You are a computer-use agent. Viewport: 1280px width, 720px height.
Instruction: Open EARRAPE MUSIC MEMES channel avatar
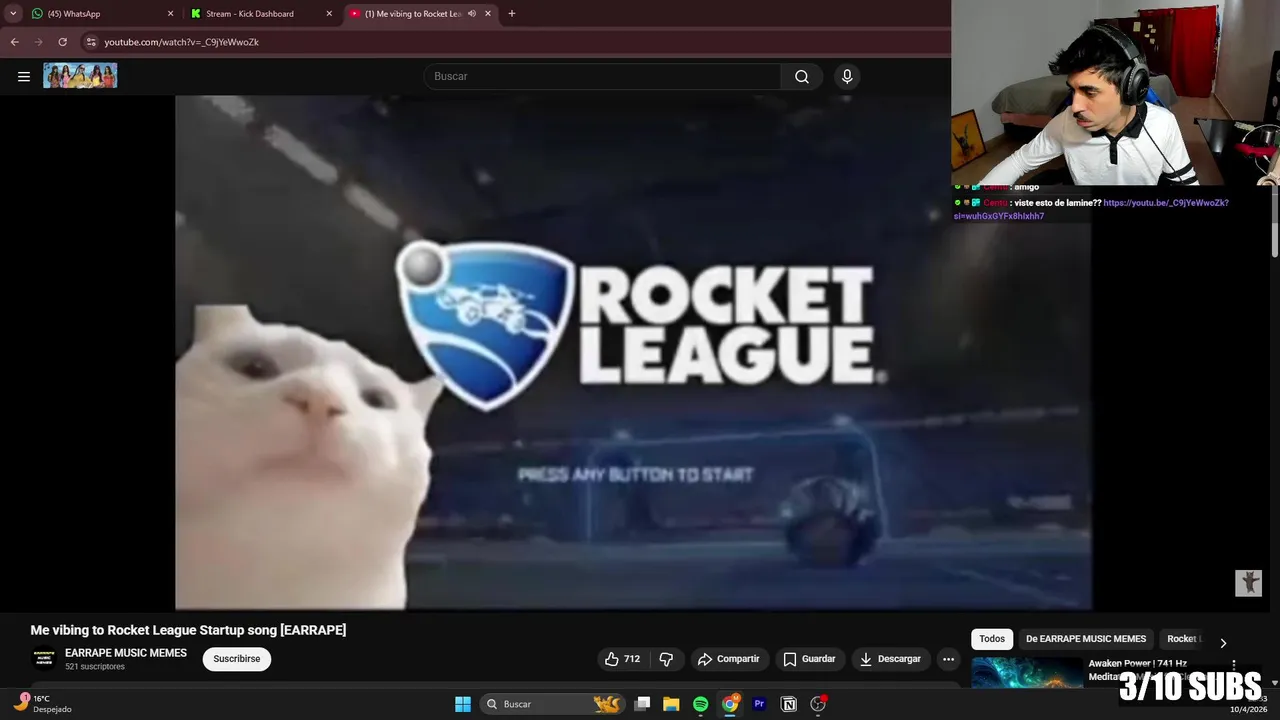coord(44,659)
